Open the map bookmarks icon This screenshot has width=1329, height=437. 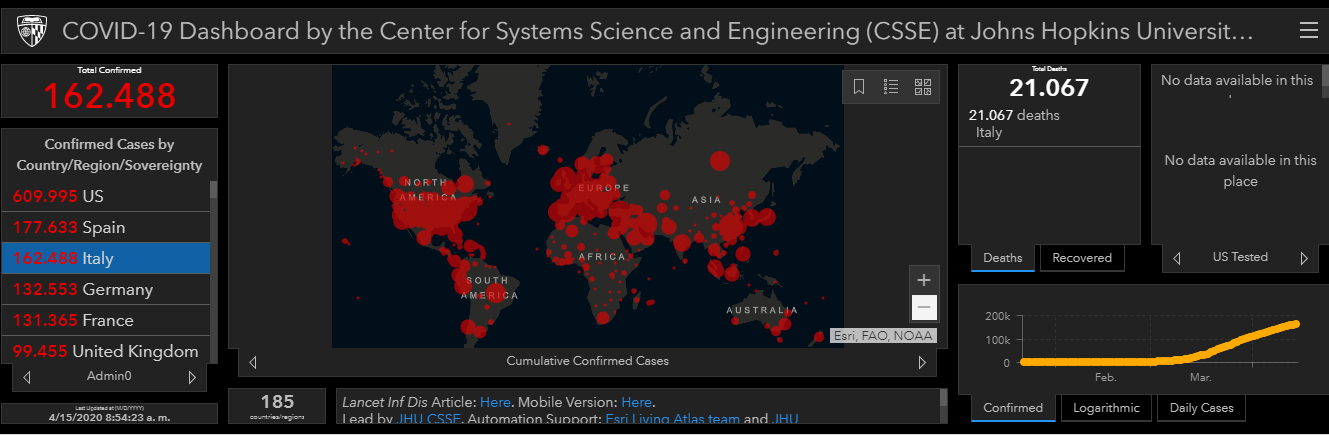coord(859,87)
